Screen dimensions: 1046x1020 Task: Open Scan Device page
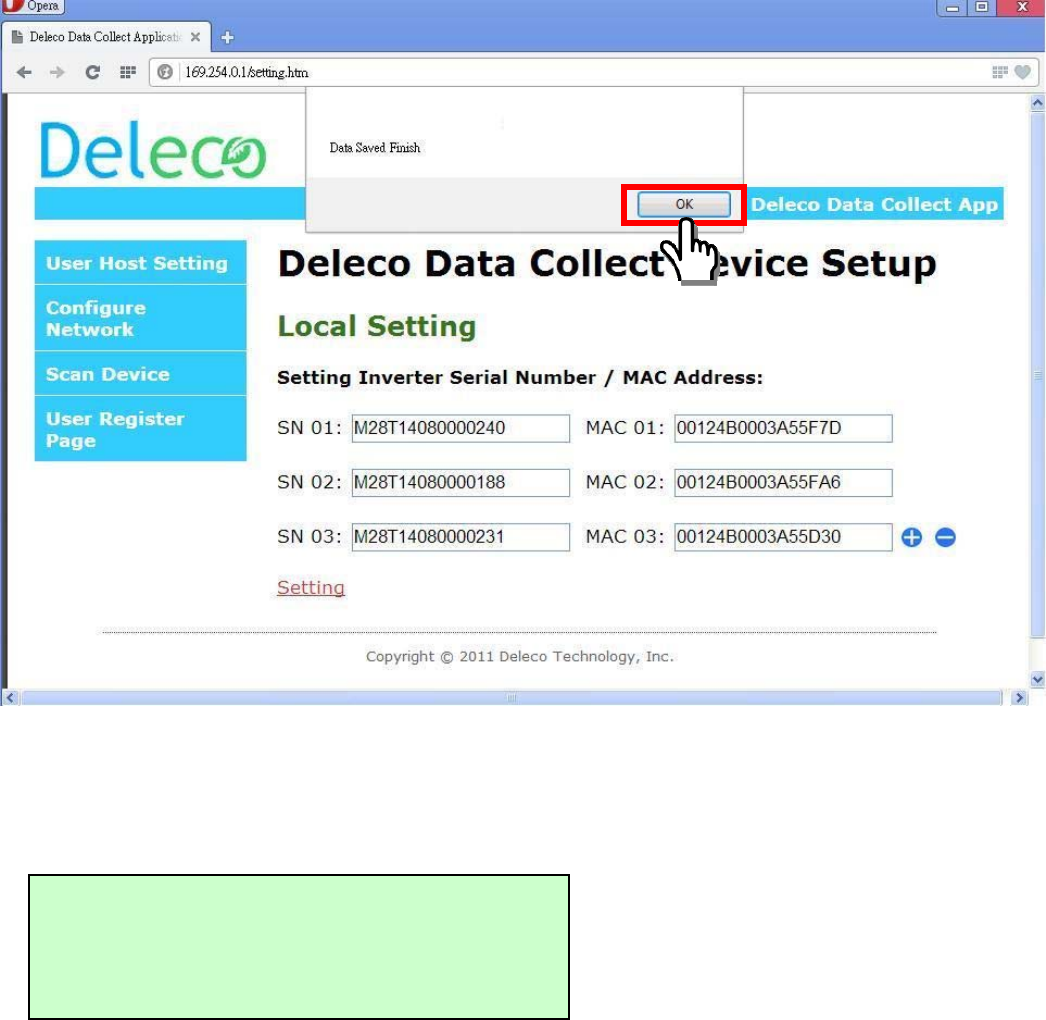click(140, 374)
